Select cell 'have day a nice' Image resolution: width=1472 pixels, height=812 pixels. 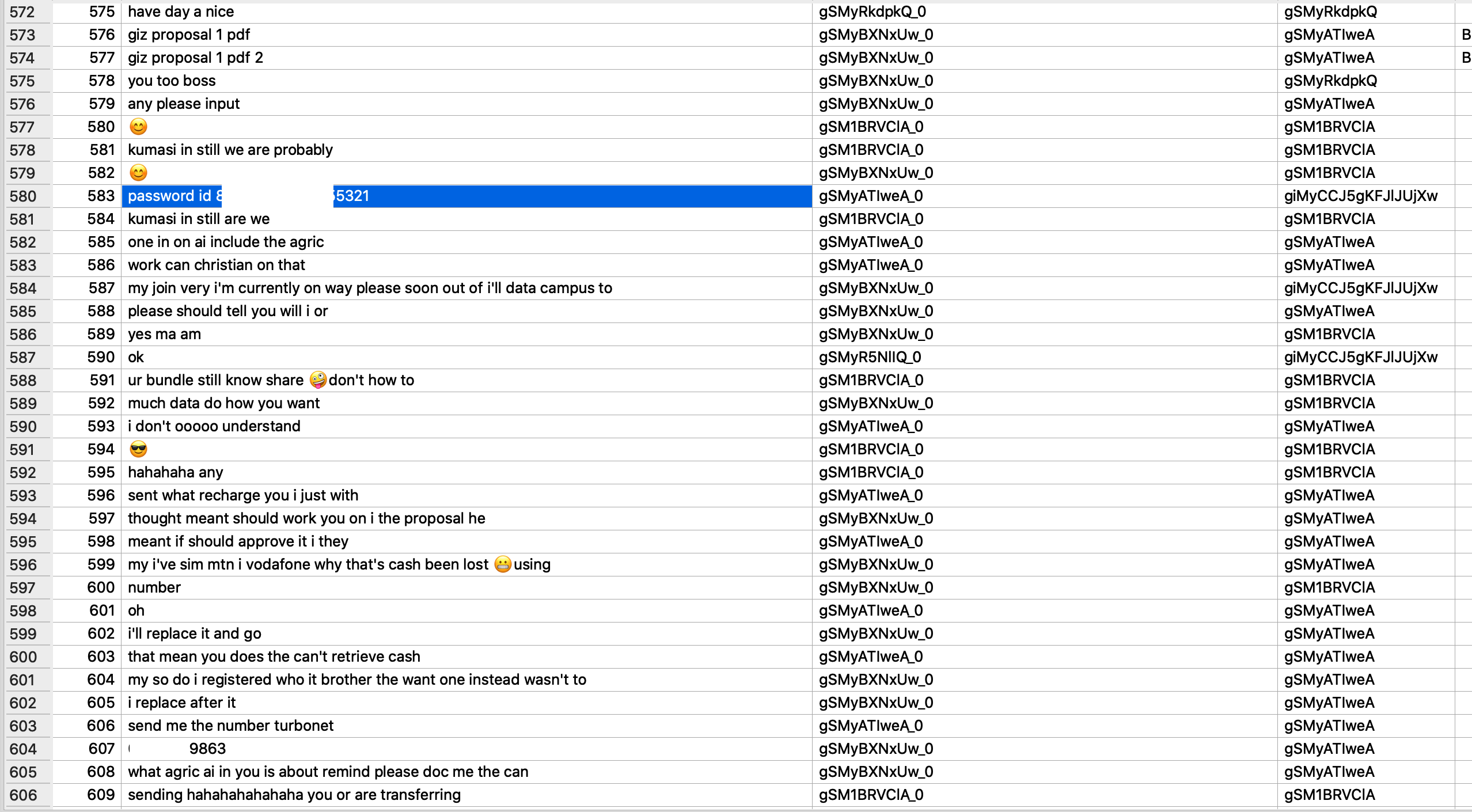pos(466,12)
